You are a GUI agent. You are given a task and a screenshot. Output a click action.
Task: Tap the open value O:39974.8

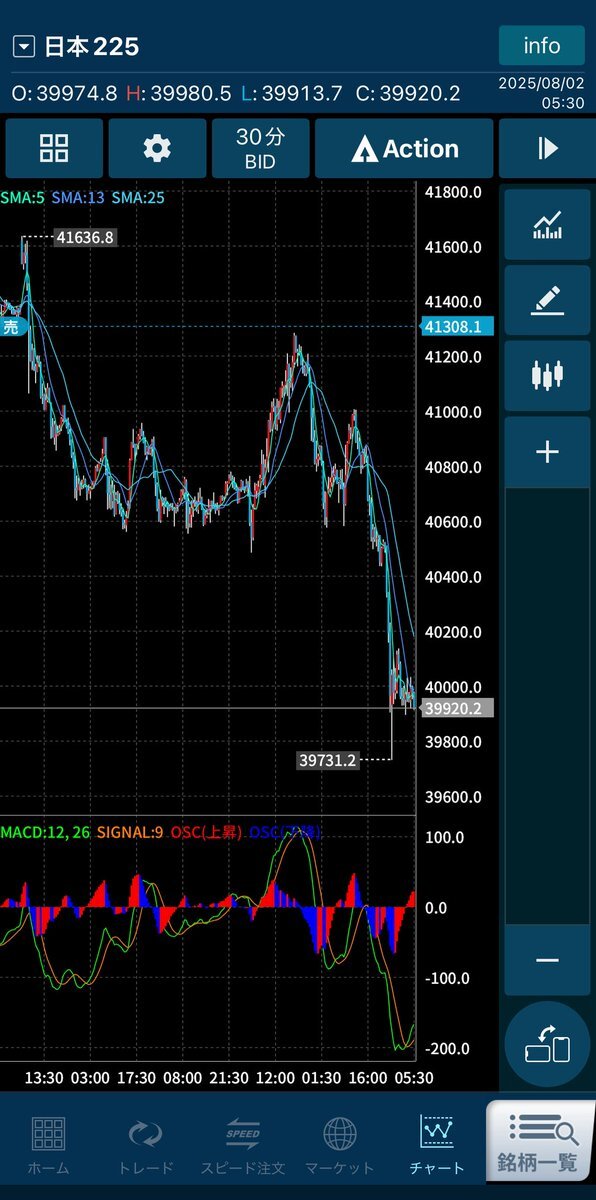[x=64, y=93]
